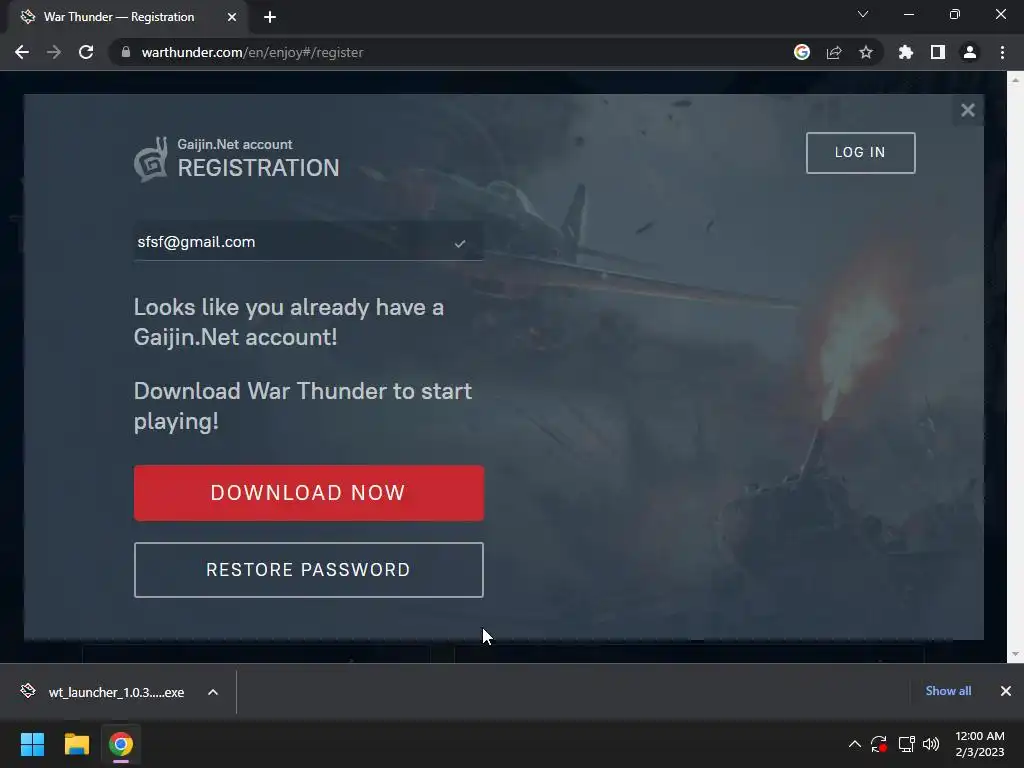Close the War Thunder Registration tab

tap(232, 17)
